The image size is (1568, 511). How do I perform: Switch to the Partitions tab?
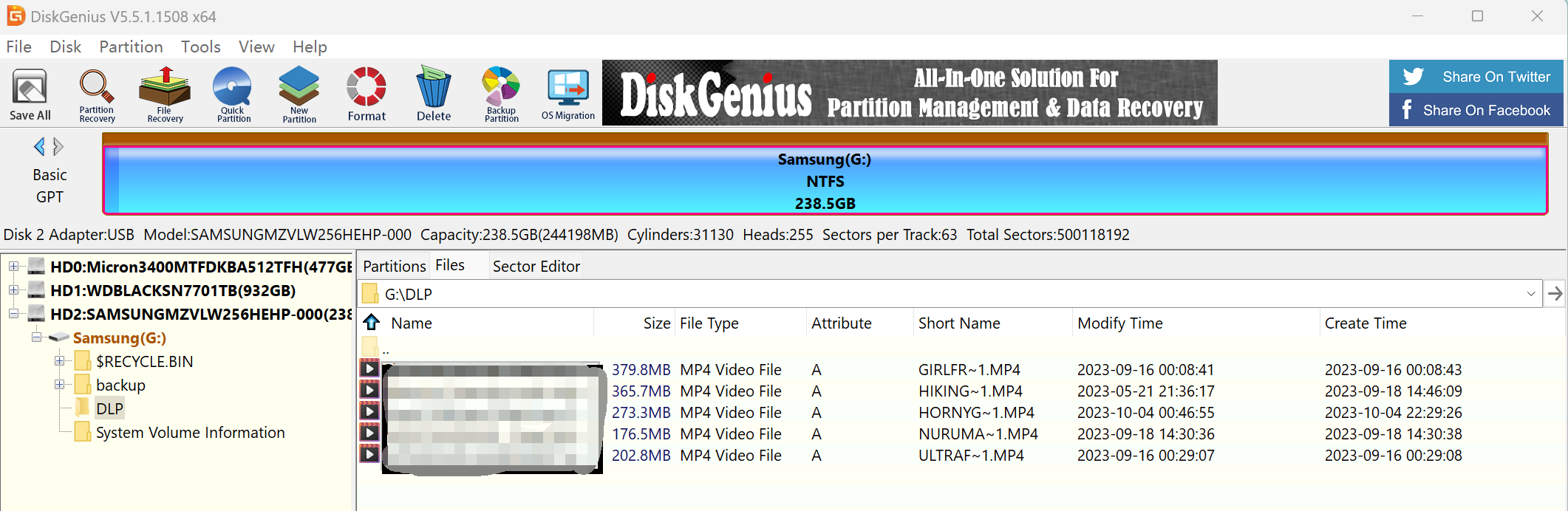click(394, 266)
